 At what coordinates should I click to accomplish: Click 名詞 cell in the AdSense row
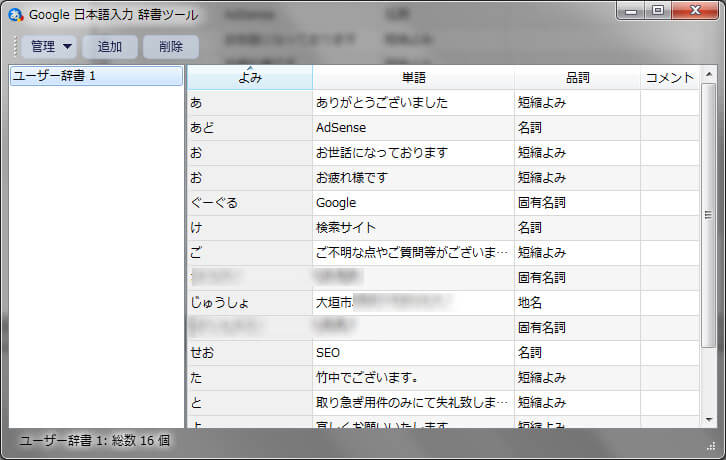pos(577,127)
